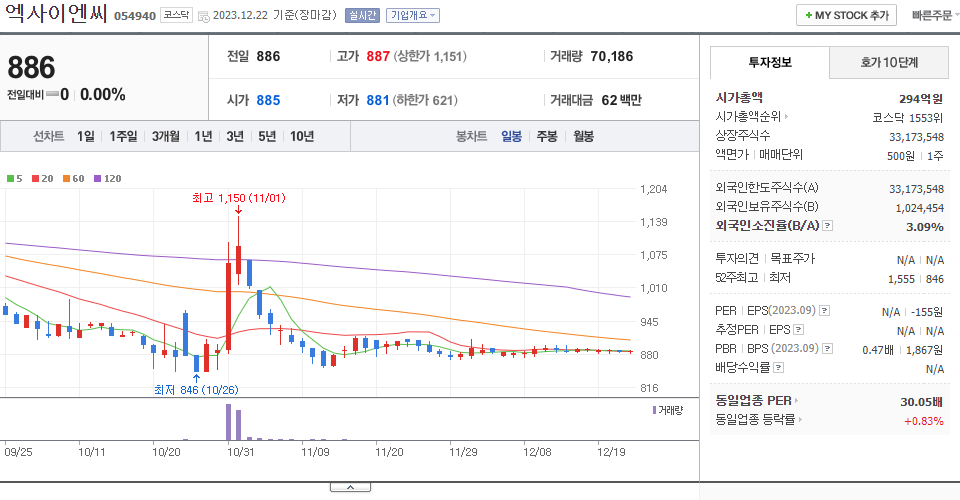960x500 pixels.
Task: Click the 저가 value 881
Action: [378, 100]
